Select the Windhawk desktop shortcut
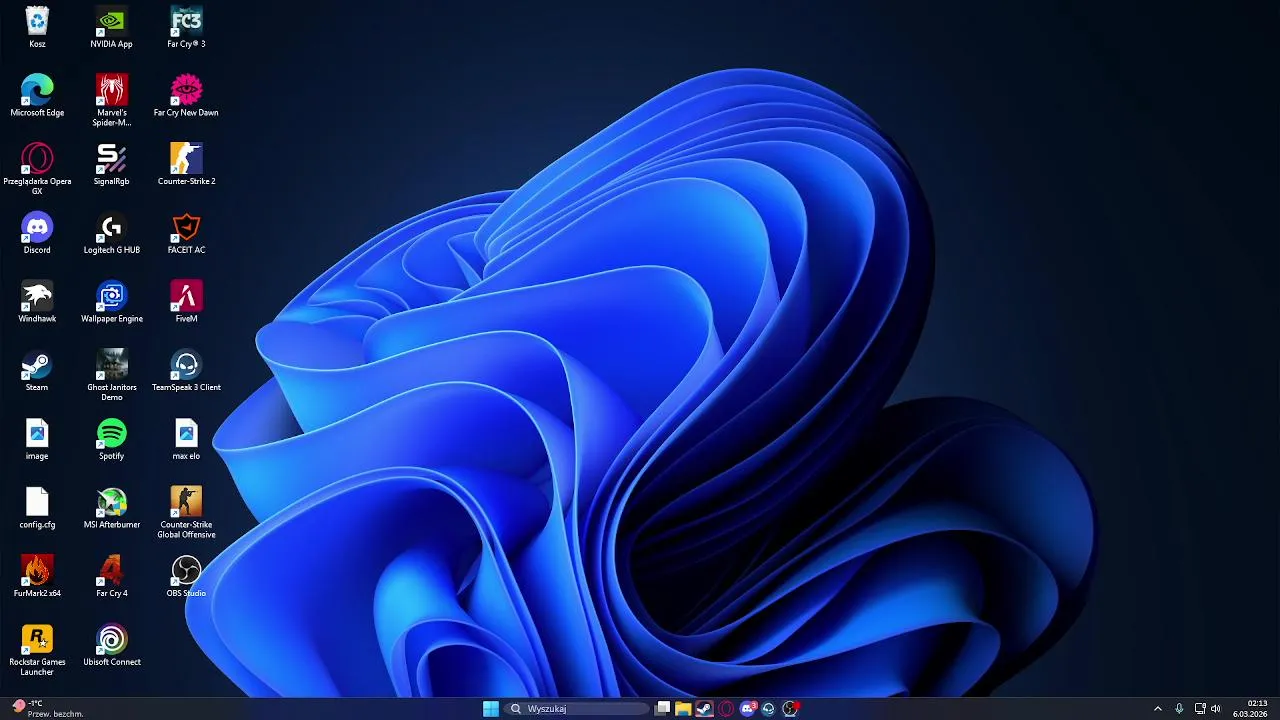 pos(37,302)
